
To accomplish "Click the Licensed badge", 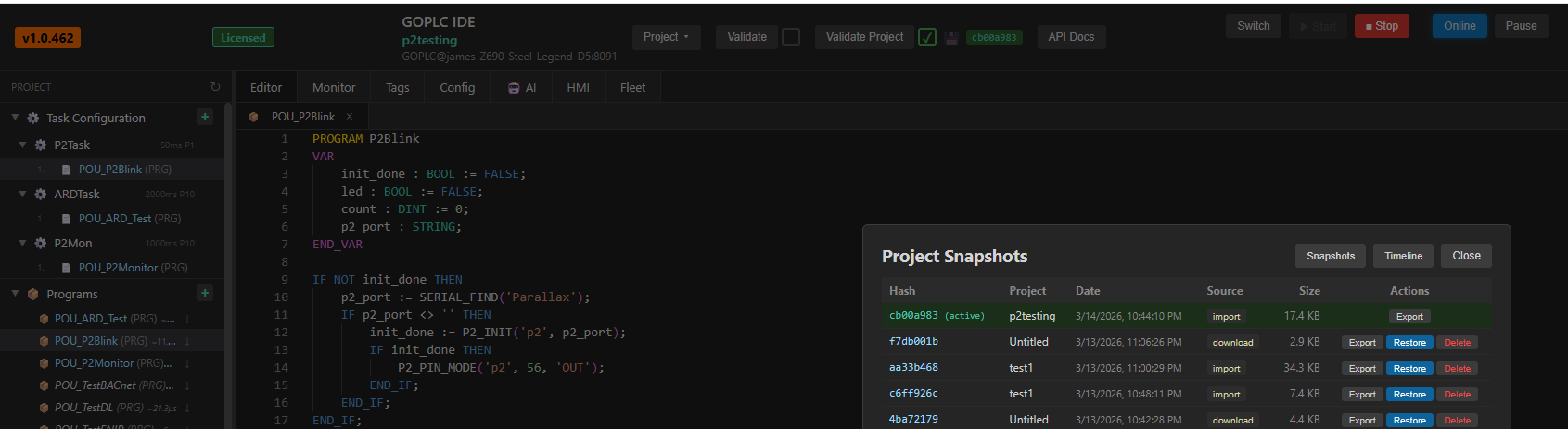I will click(x=243, y=38).
